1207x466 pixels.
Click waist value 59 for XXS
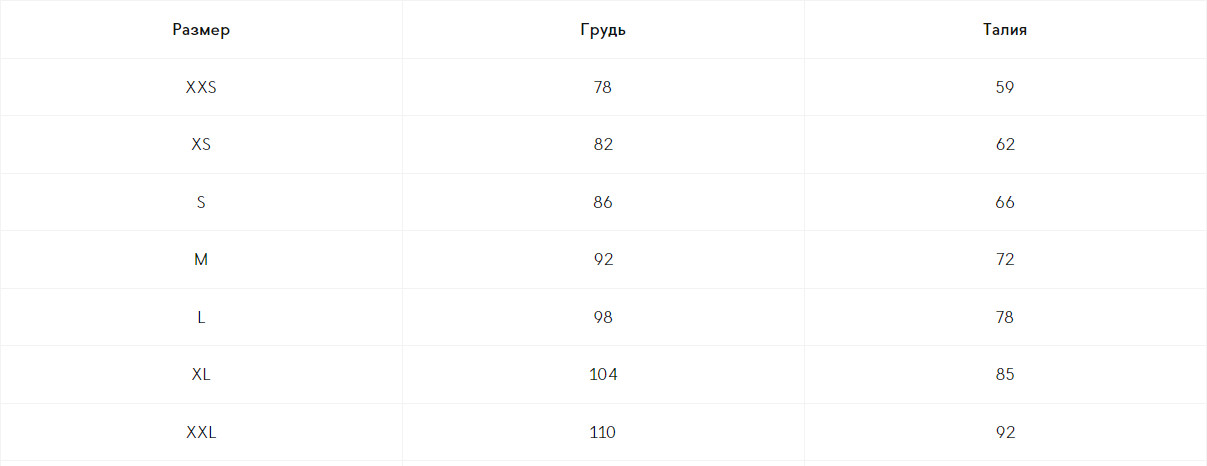(1005, 87)
